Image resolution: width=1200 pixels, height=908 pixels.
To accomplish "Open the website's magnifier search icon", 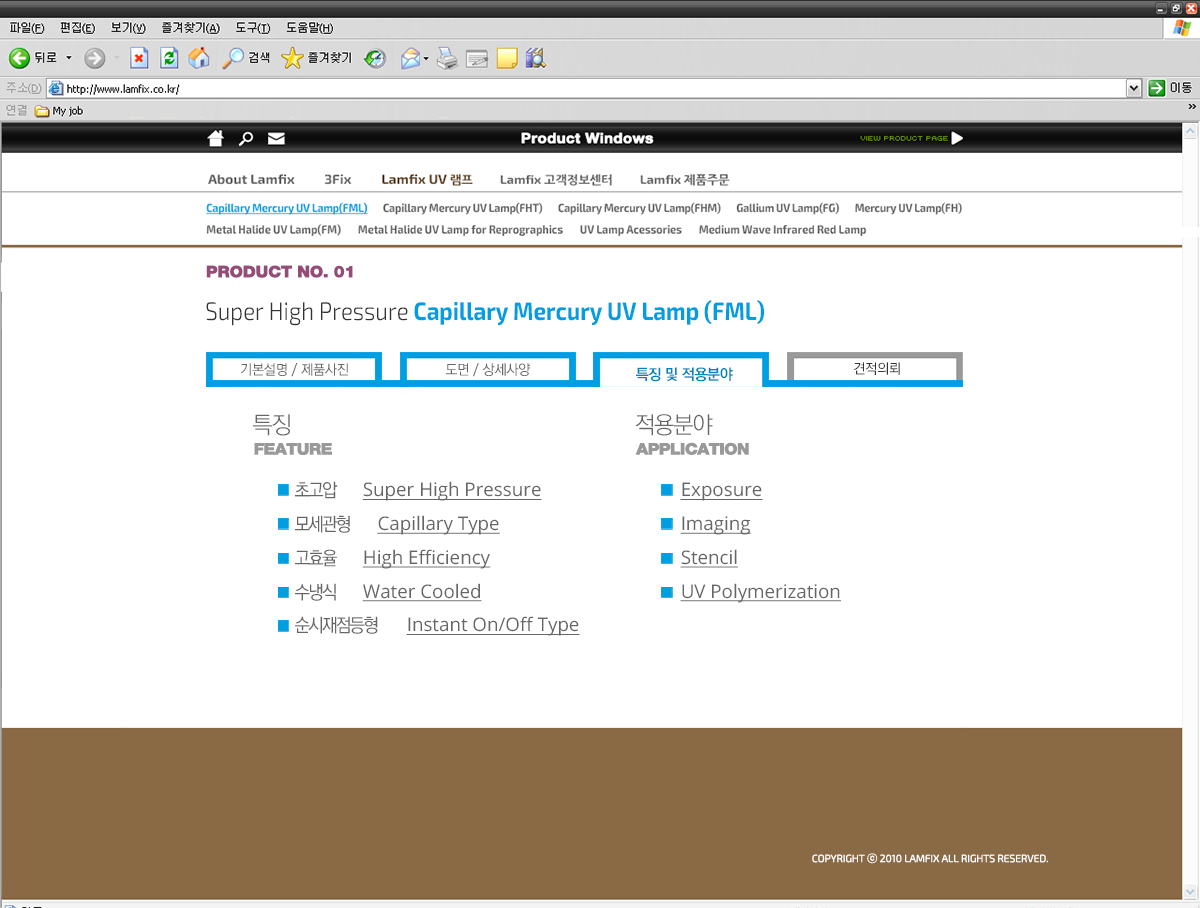I will click(246, 138).
